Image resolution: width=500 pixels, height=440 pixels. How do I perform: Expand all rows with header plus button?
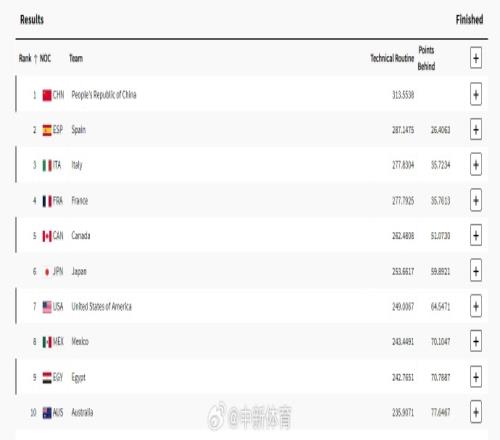[x=476, y=58]
